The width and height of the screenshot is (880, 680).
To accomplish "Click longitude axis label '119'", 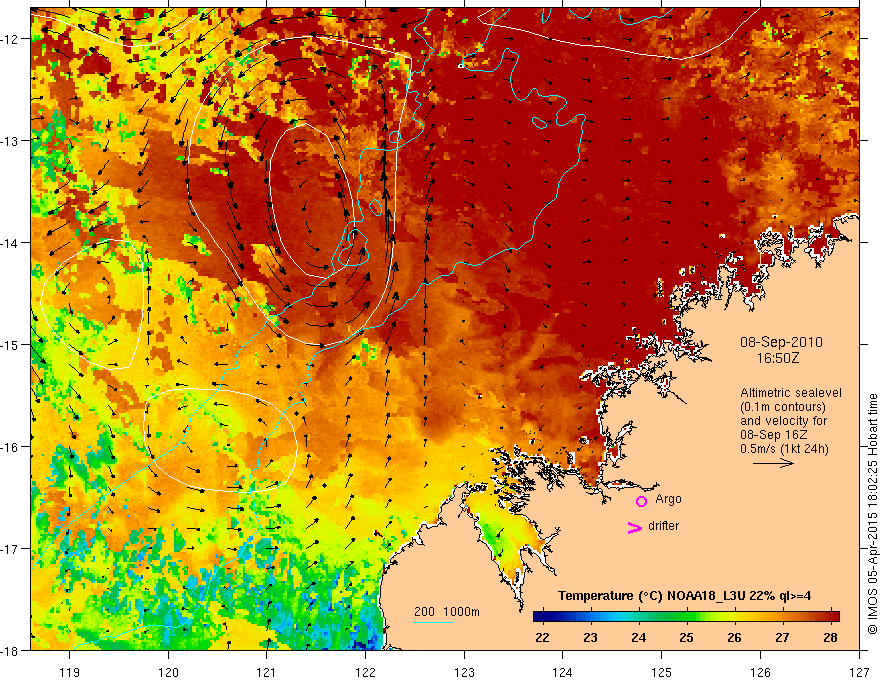I will click(70, 672).
